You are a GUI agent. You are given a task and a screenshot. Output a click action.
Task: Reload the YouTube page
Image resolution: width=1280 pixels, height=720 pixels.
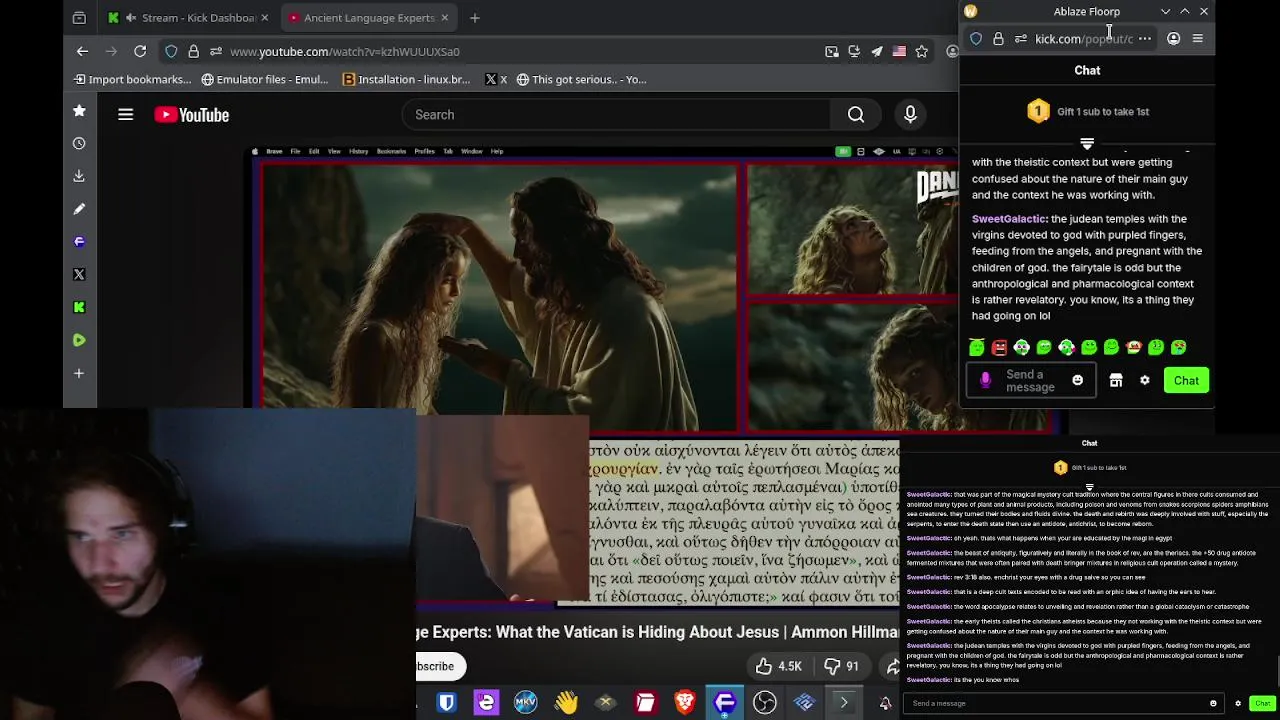pos(140,51)
